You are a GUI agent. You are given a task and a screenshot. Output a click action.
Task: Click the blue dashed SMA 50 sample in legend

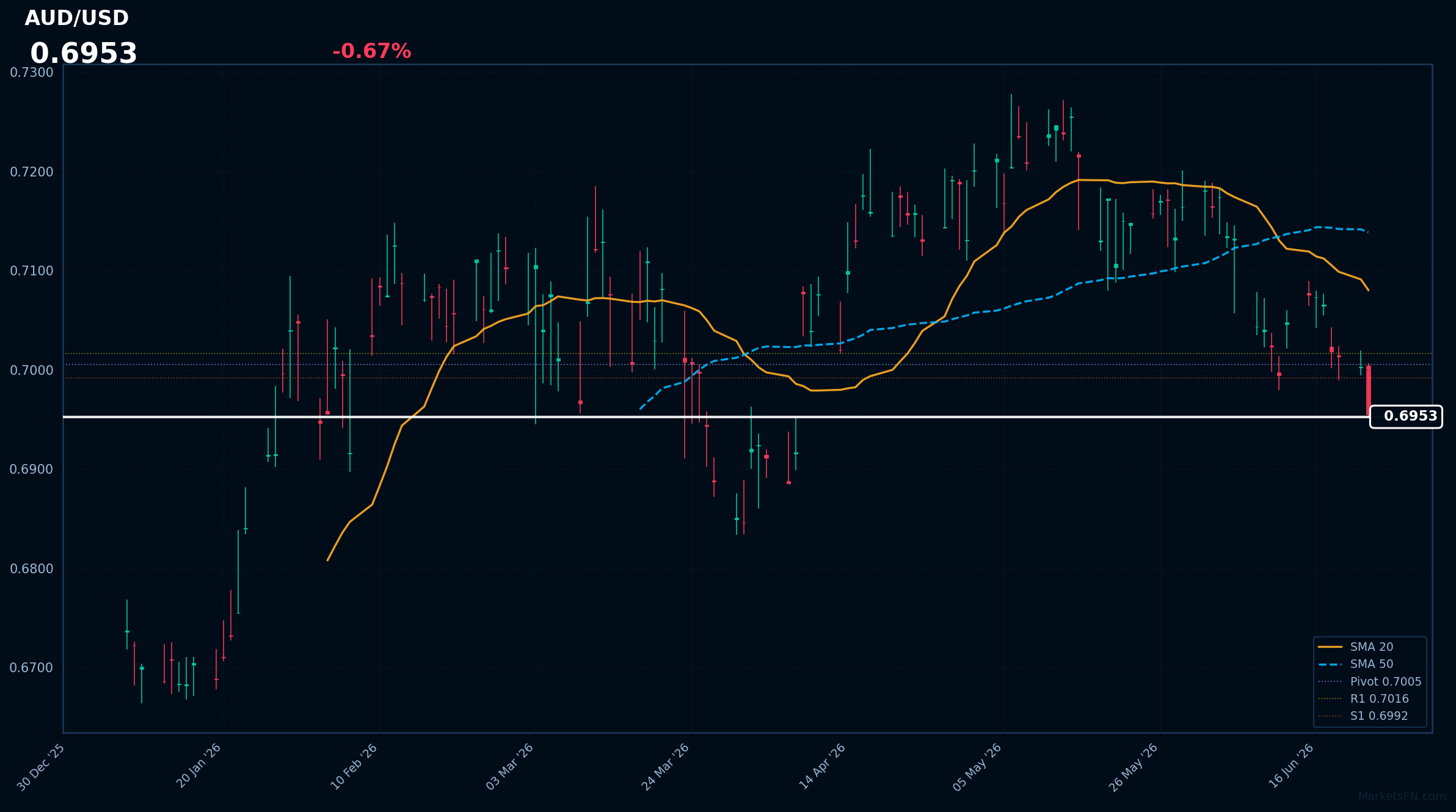tap(1330, 664)
